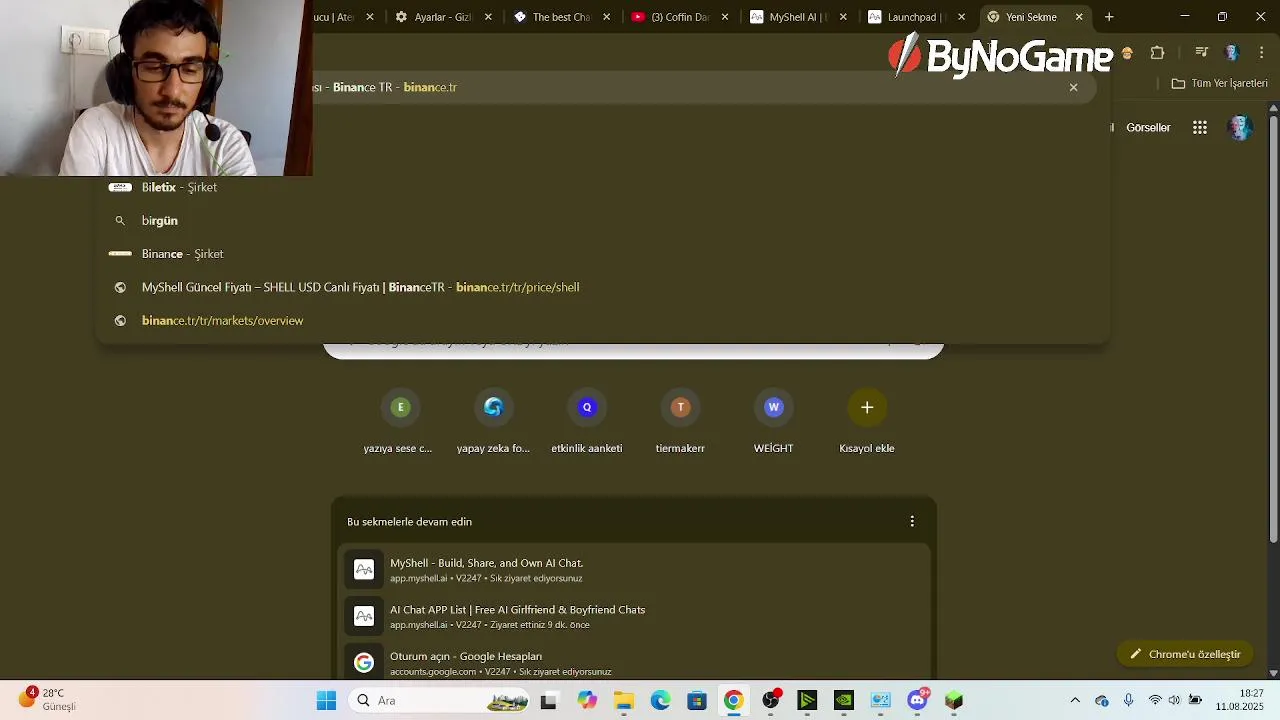Screen dimensions: 1280x720
Task: Close the 'Launchpad' tab
Action: coord(962,17)
